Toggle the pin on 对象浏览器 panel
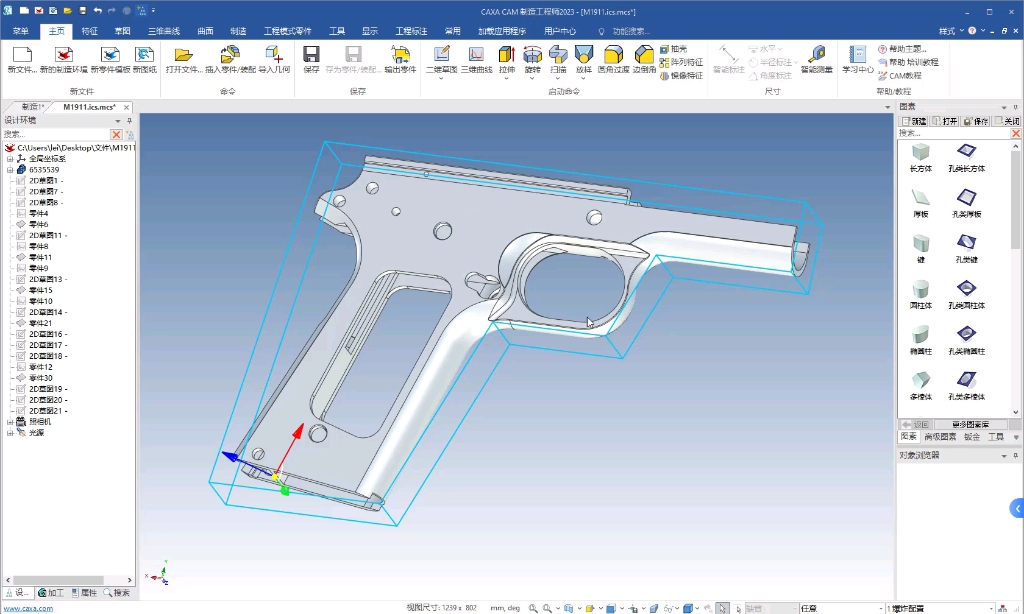 pyautogui.click(x=1016, y=455)
